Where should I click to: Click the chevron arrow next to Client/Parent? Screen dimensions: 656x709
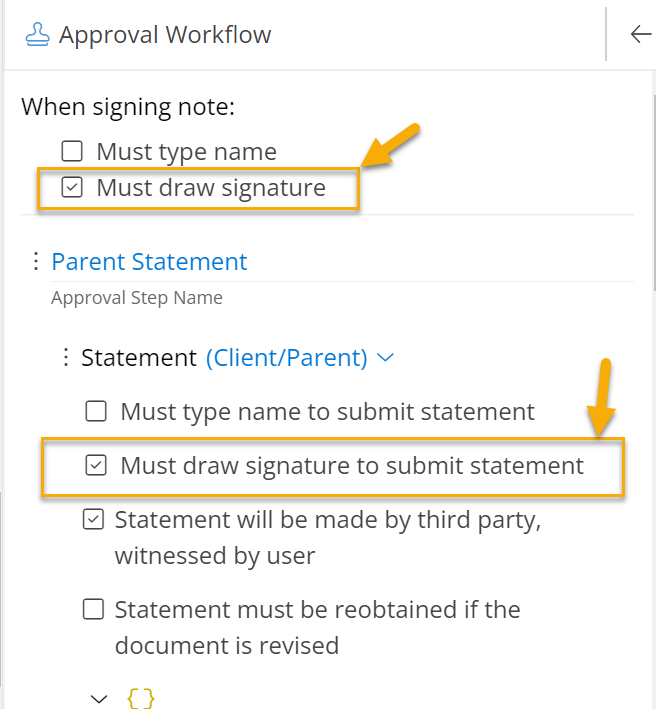(385, 357)
